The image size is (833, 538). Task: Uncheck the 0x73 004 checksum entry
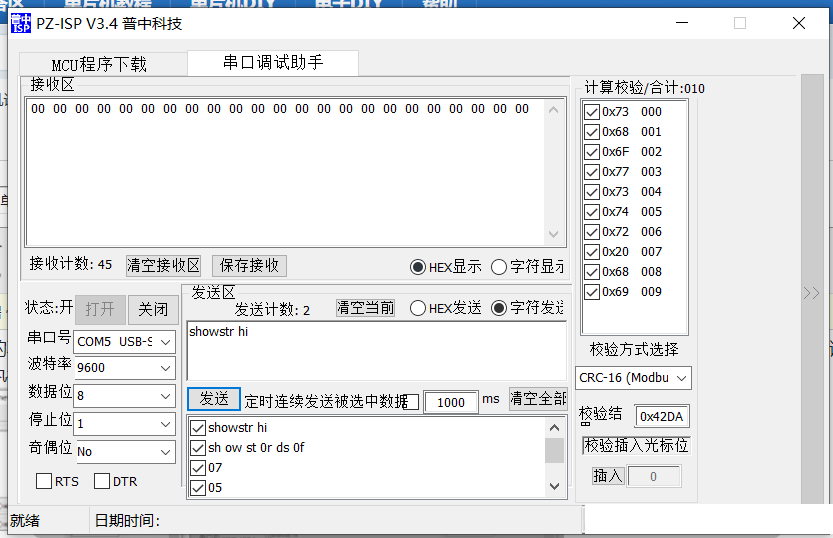click(x=592, y=192)
